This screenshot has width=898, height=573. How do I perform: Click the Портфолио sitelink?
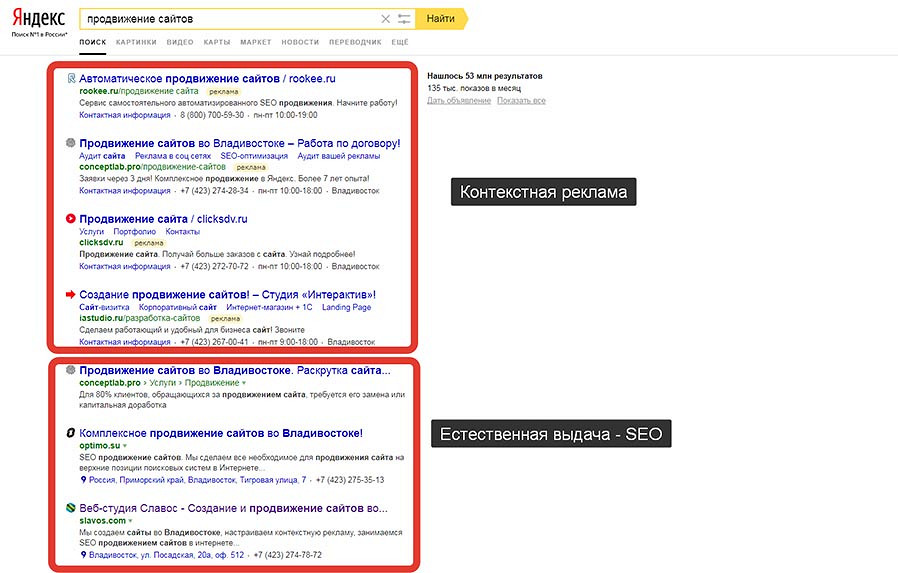[135, 231]
